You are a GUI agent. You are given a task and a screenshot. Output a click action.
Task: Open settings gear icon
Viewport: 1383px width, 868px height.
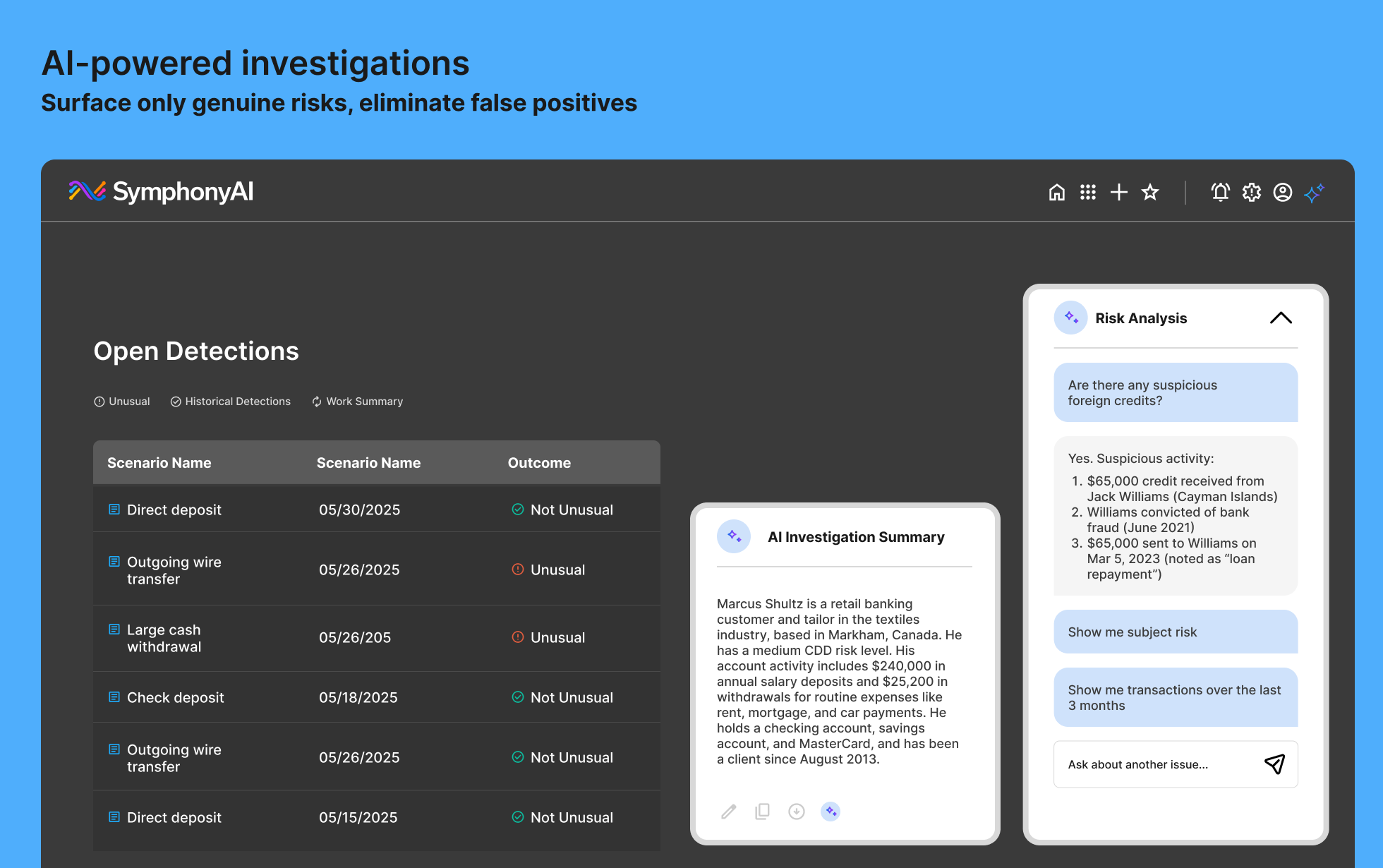coord(1251,192)
